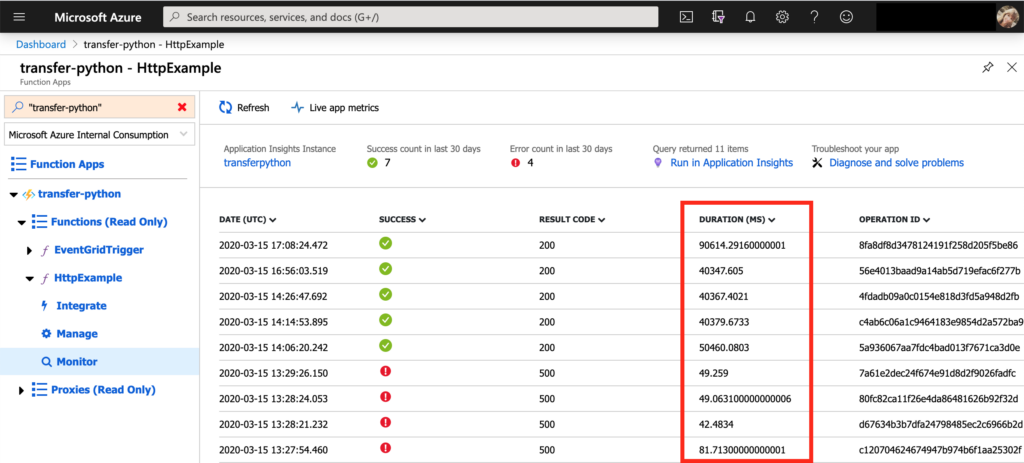Image resolution: width=1024 pixels, height=463 pixels.
Task: Sort by the SUCCESS column
Action: (402, 219)
